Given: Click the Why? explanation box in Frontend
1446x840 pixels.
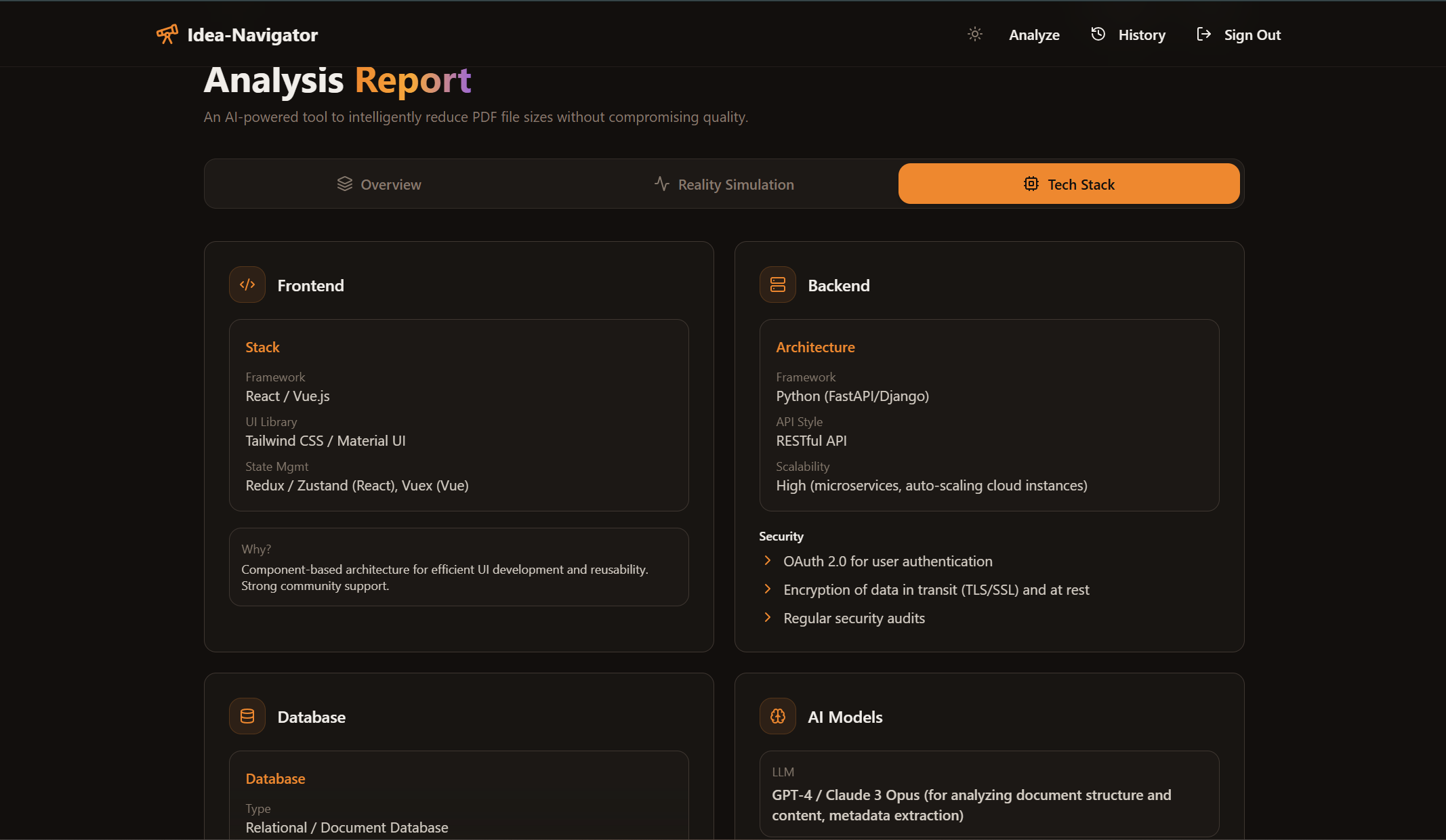Looking at the screenshot, I should 459,567.
